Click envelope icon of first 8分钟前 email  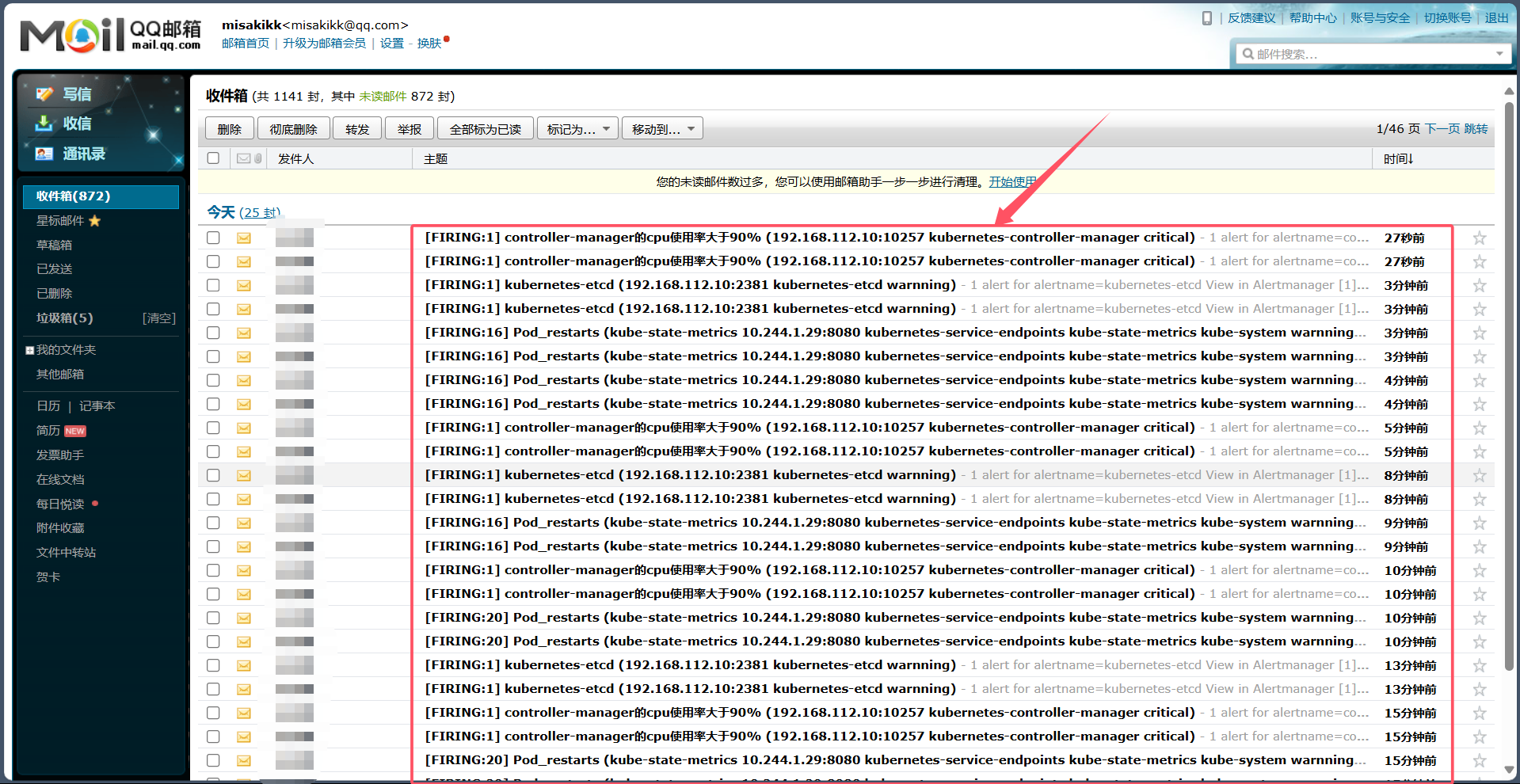click(244, 475)
